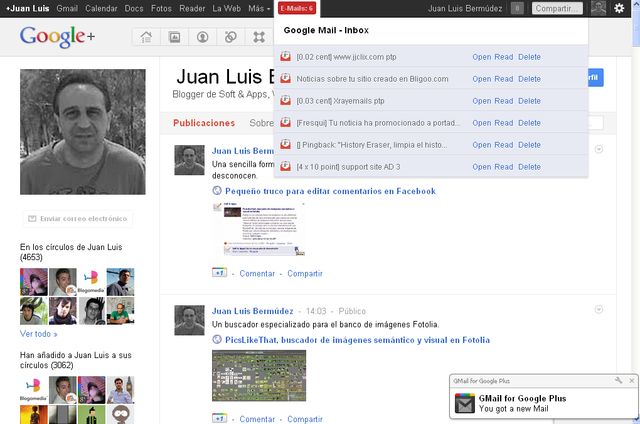Click Juan Luis Bermúdez account name in top bar
640x424 pixels.
tap(465, 8)
